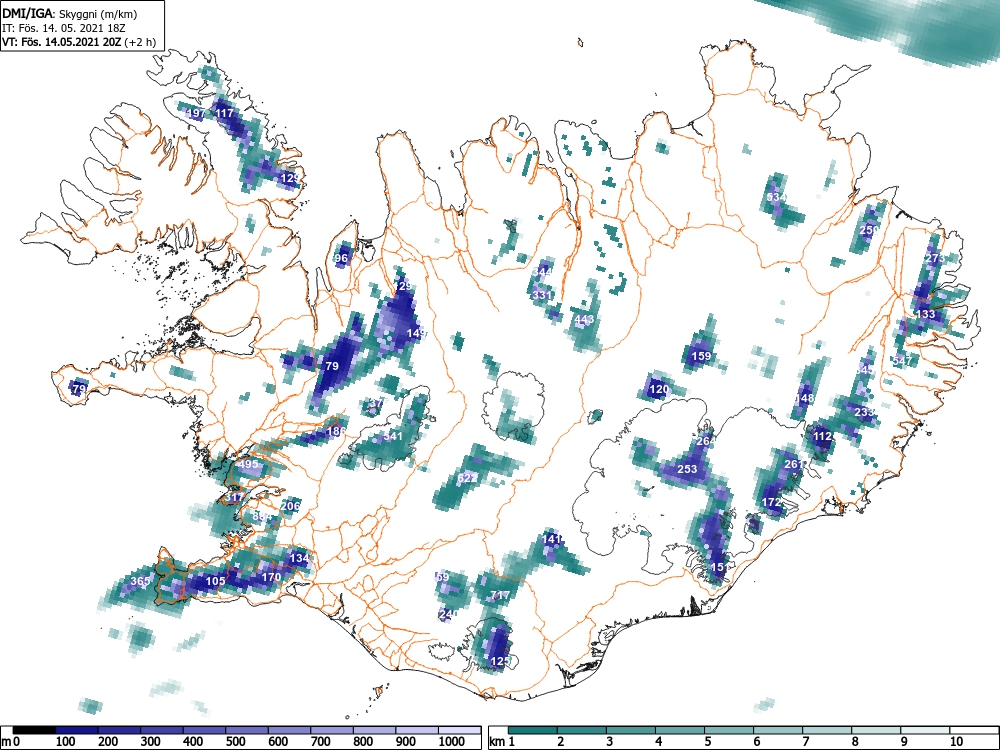Click the visibility value 149 on the map
This screenshot has width=1000, height=750.
[x=415, y=333]
